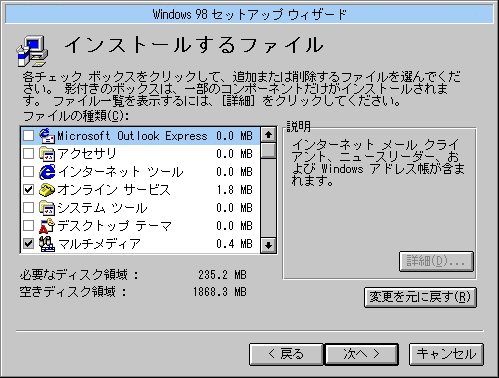The image size is (499, 378).
Task: Click the list scroll down arrow
Action: pos(268,245)
